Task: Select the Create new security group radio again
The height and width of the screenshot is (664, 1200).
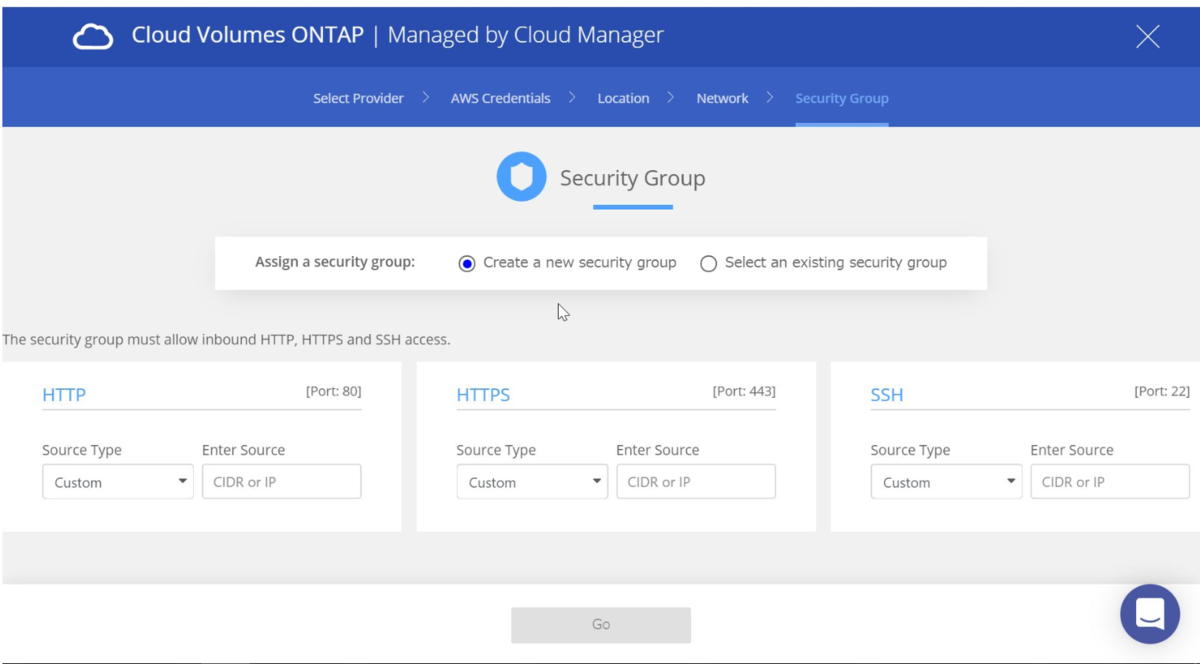Action: 465,262
